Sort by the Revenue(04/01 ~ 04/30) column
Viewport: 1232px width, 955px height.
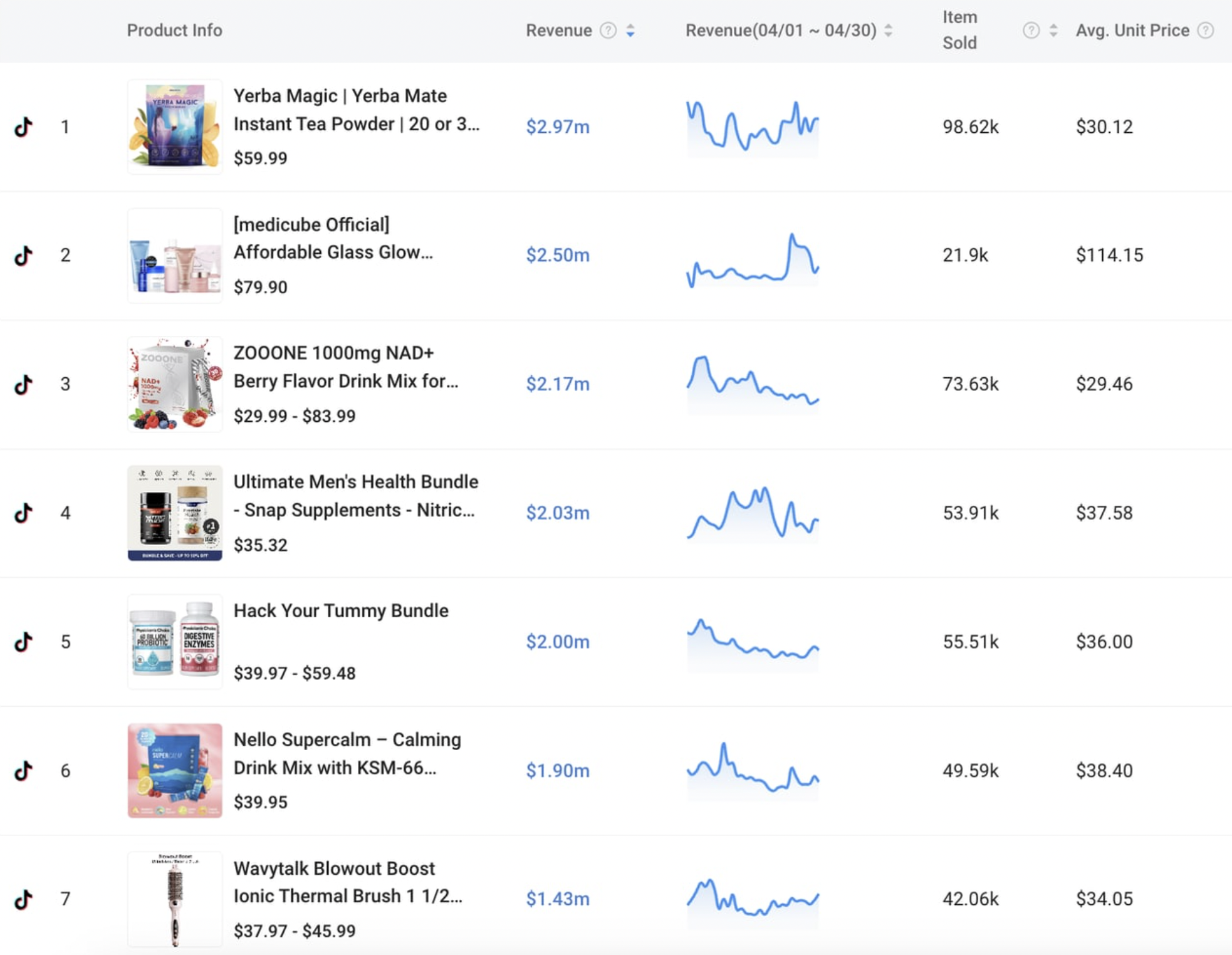click(888, 29)
